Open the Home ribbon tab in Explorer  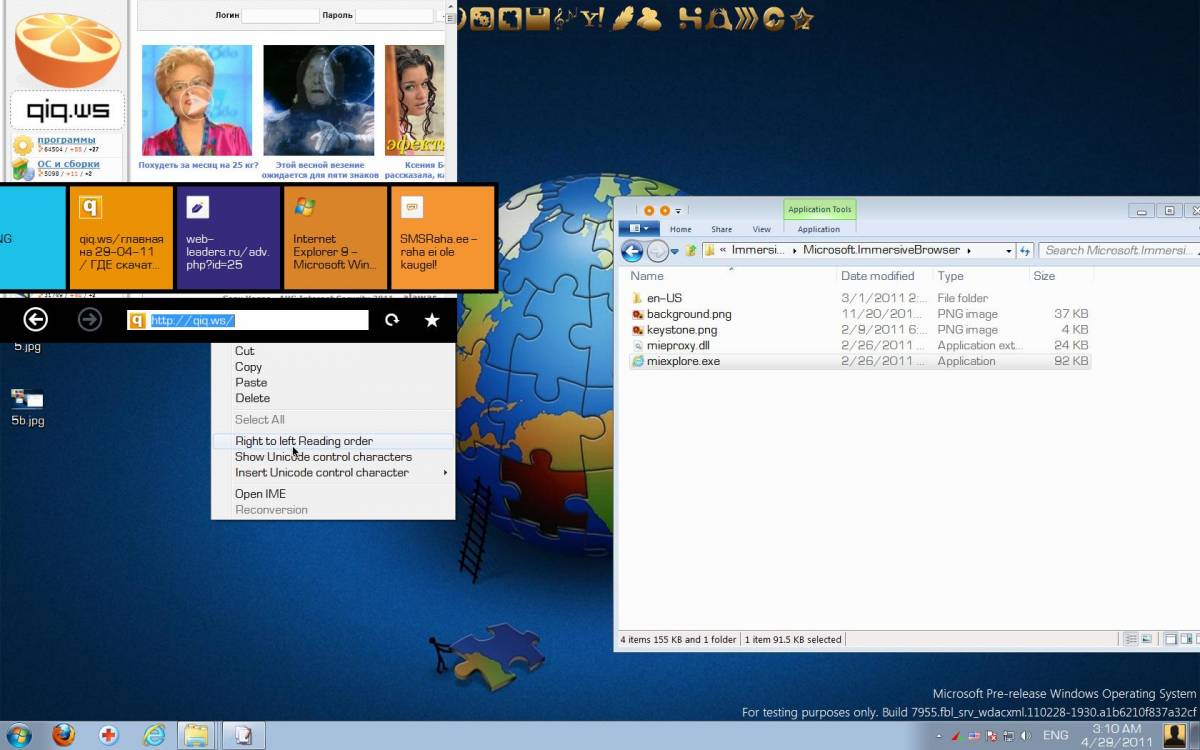pyautogui.click(x=680, y=229)
